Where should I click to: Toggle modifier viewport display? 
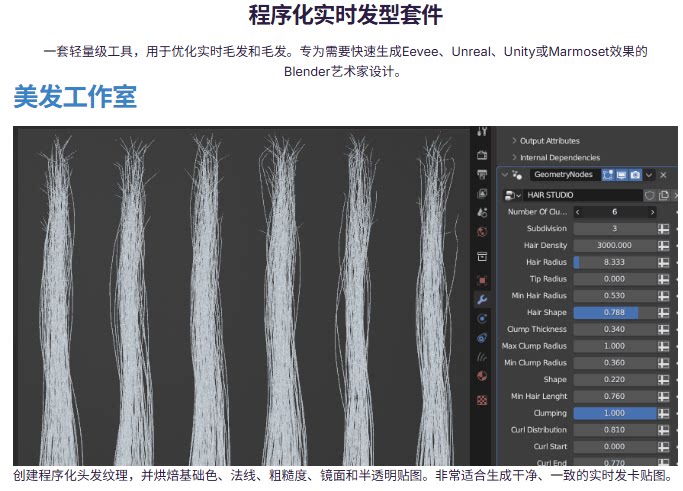pos(622,175)
